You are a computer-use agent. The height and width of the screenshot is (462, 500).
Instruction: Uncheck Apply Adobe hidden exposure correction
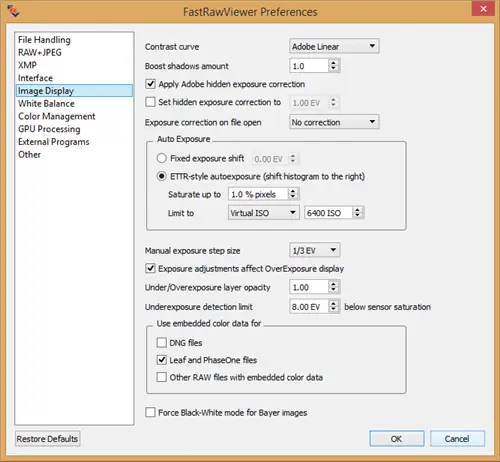click(150, 84)
